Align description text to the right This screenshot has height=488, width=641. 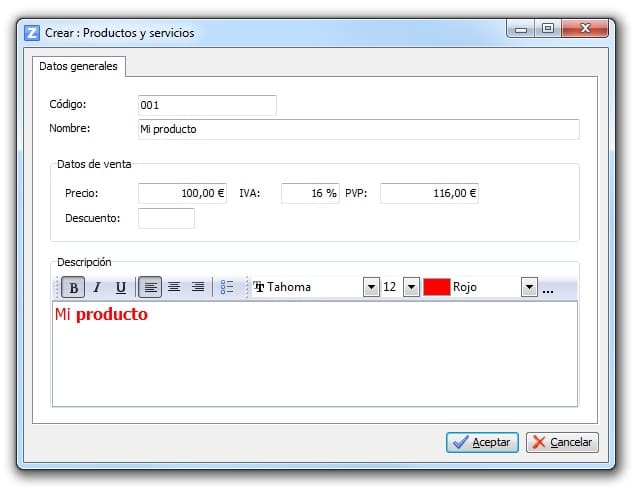pyautogui.click(x=198, y=287)
